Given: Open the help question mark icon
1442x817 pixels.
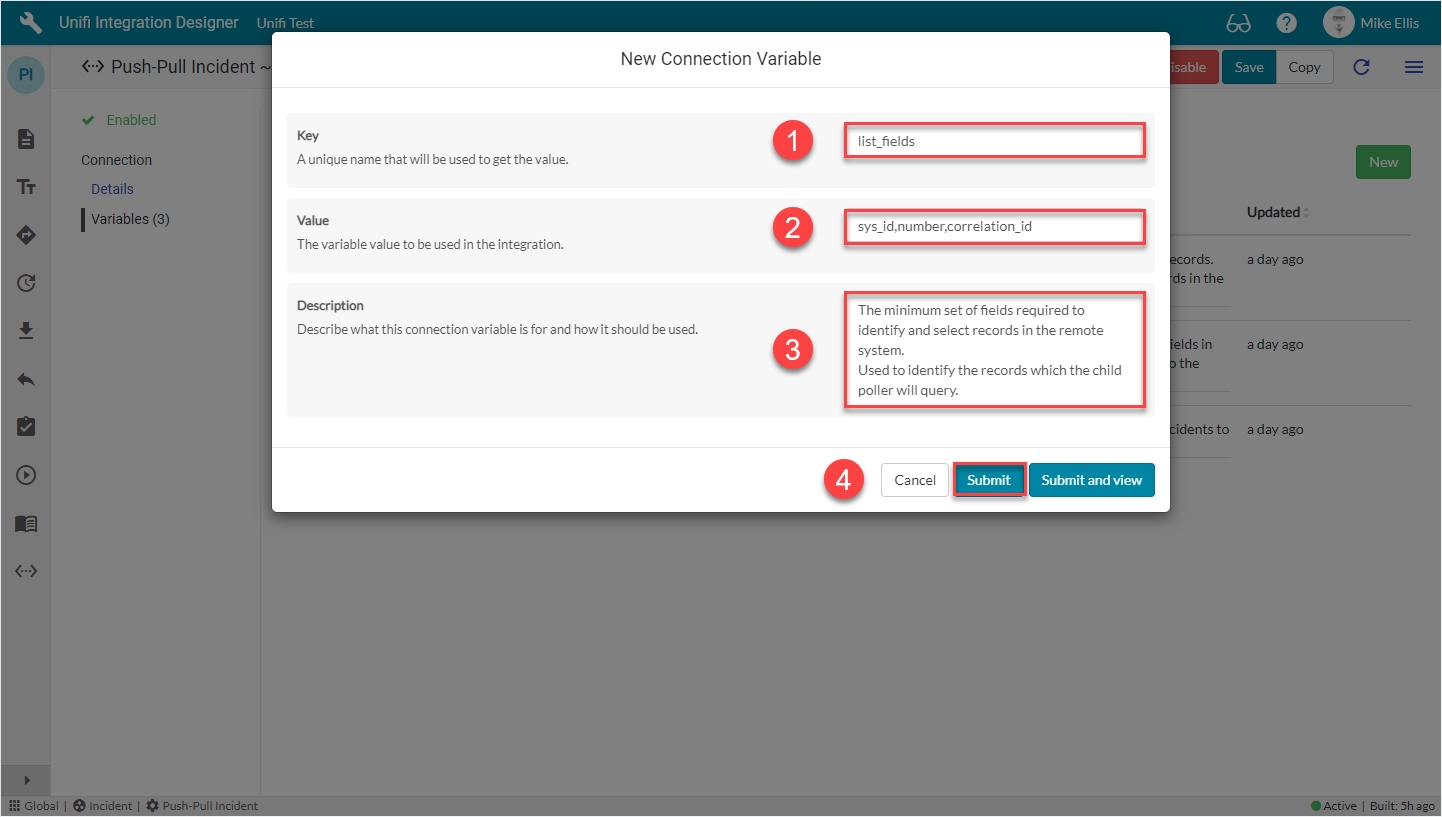Looking at the screenshot, I should click(x=1287, y=23).
